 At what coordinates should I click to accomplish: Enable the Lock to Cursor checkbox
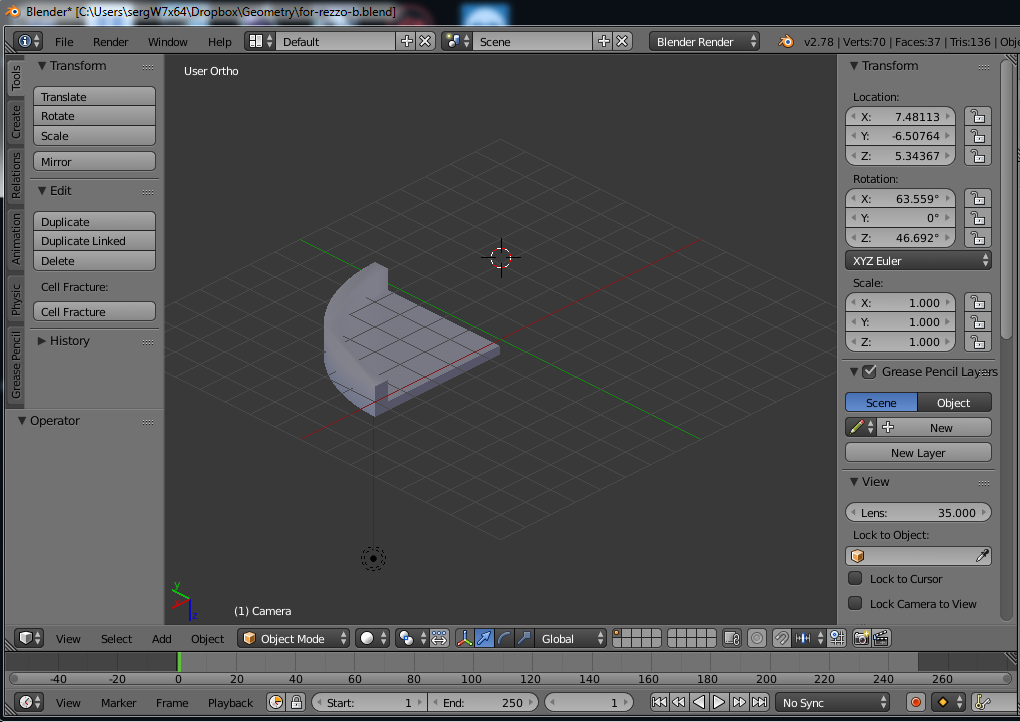pyautogui.click(x=856, y=579)
